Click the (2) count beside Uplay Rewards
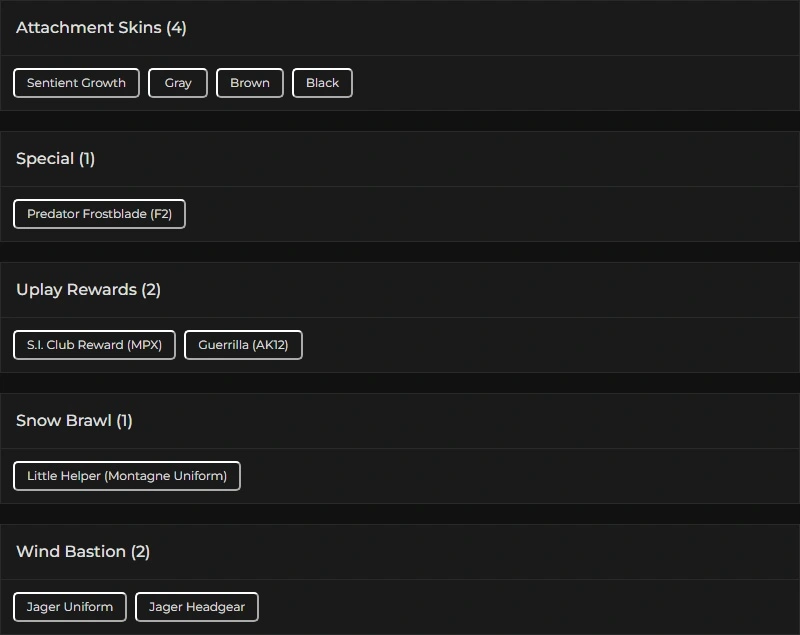Screen dimensions: 800x635 [x=151, y=290]
